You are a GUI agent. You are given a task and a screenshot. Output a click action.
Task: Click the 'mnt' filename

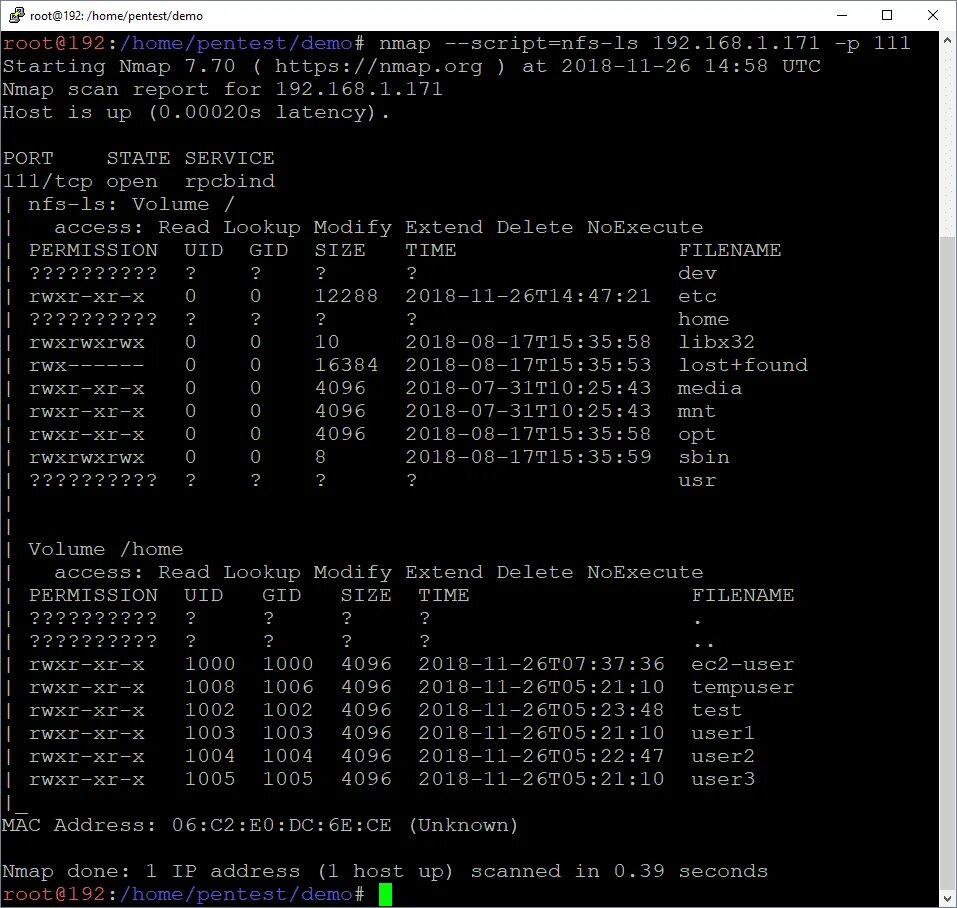[x=696, y=412]
